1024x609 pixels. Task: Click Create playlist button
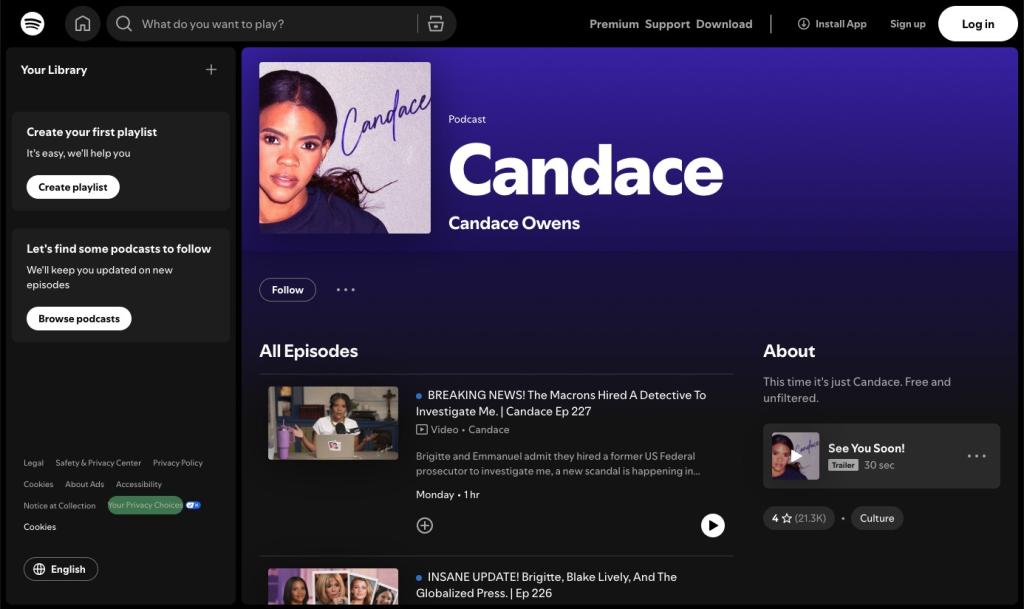[73, 187]
